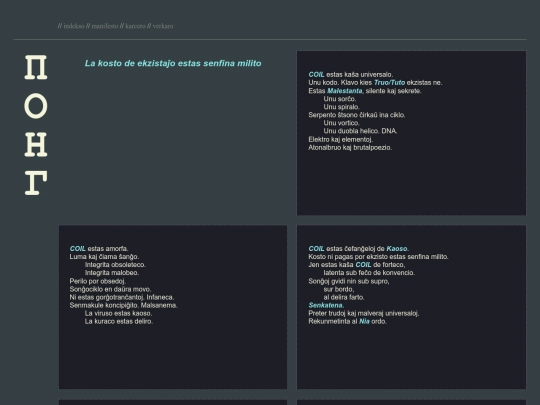Click line 'Integrita obsoleteco.'
The image size is (540, 405).
[115, 265]
